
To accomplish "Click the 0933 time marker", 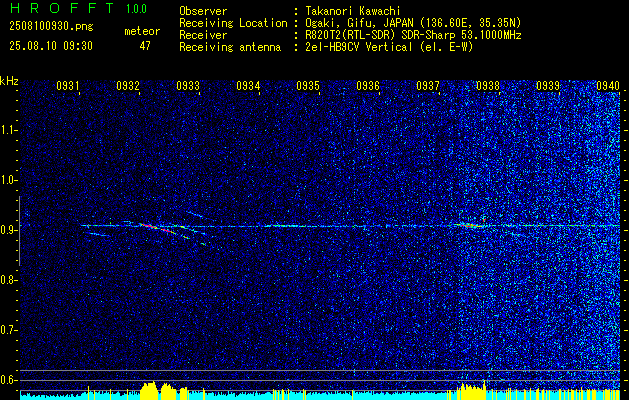I will (x=188, y=85).
